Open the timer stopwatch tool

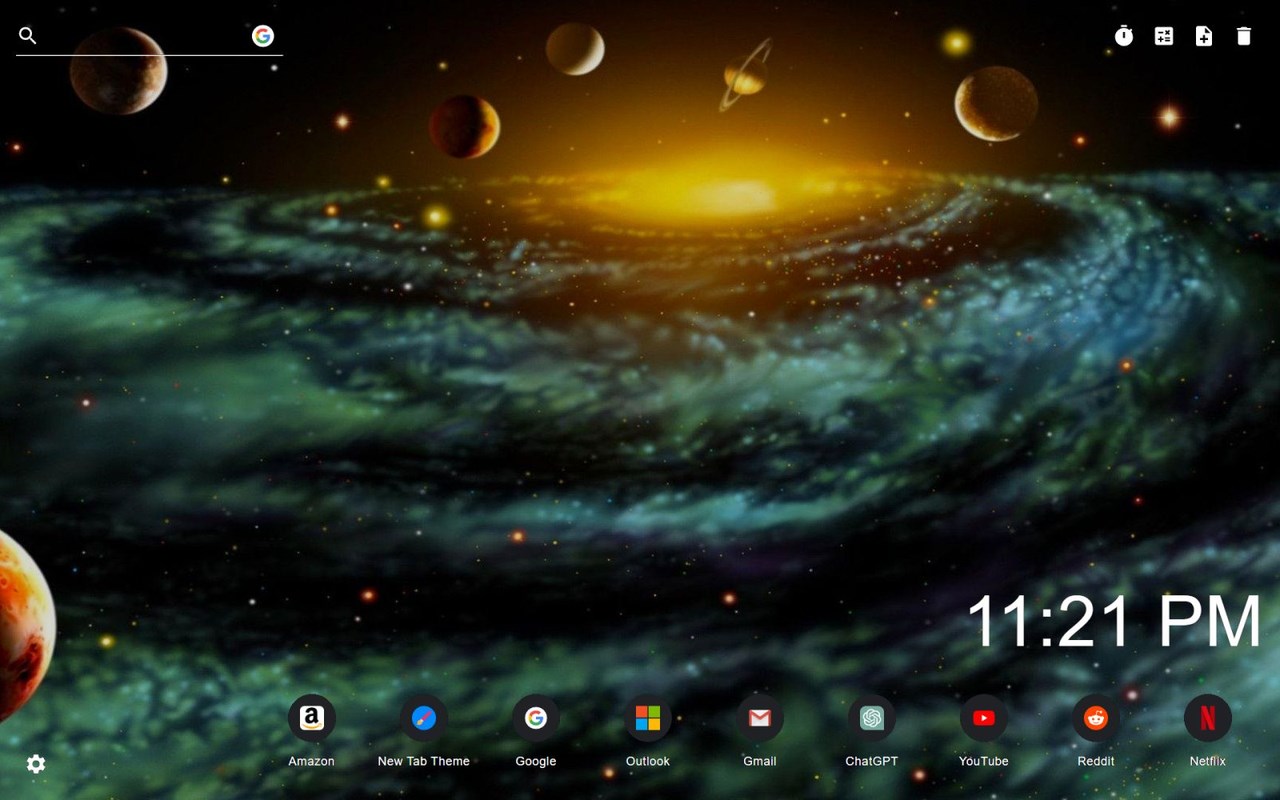(x=1124, y=36)
